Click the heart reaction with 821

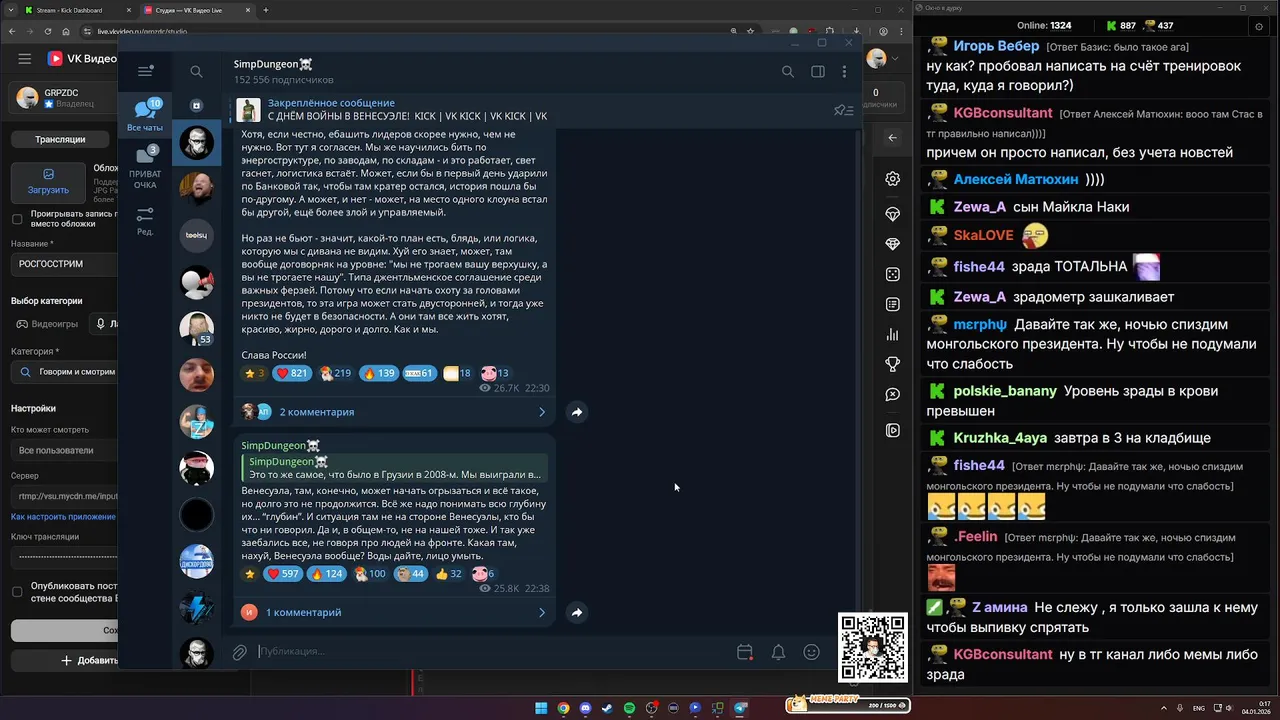click(291, 373)
